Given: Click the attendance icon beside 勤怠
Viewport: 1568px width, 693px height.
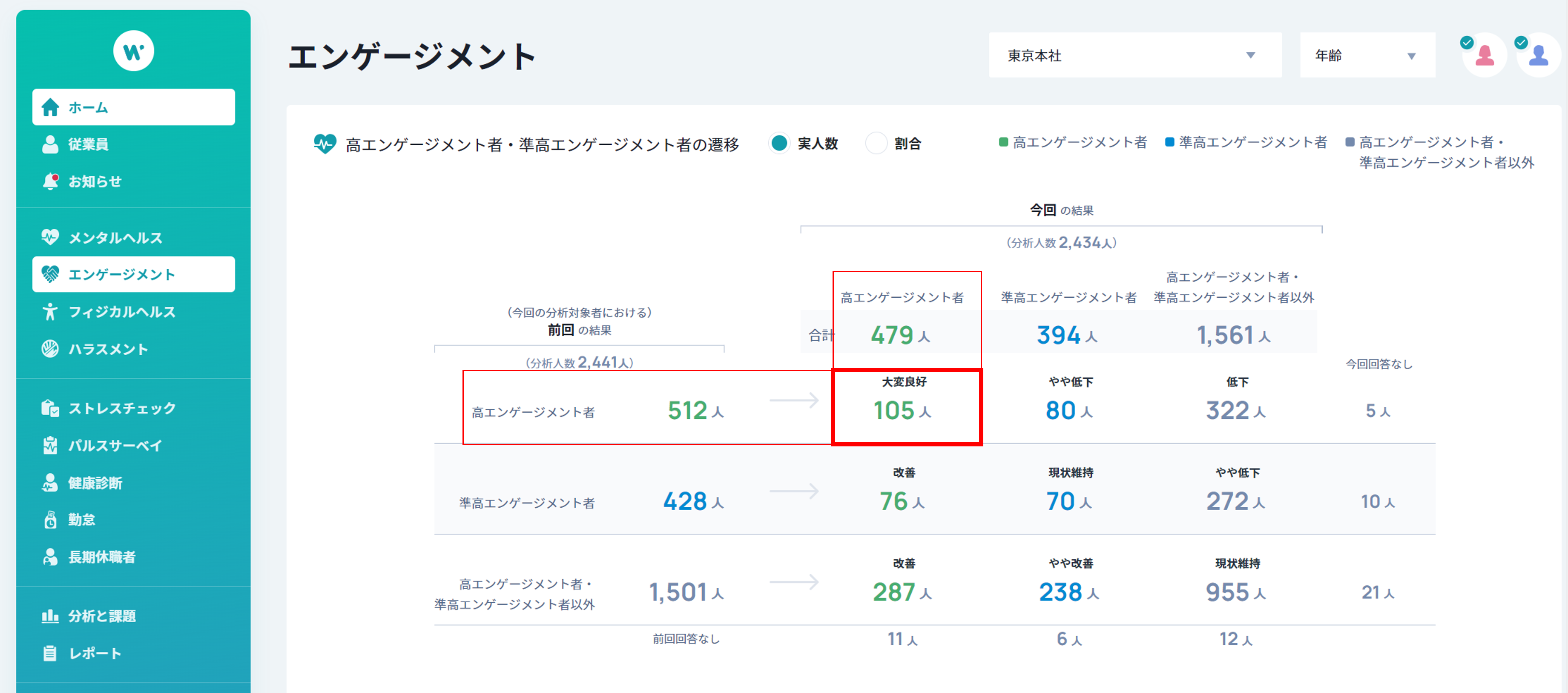Looking at the screenshot, I should pos(51,520).
